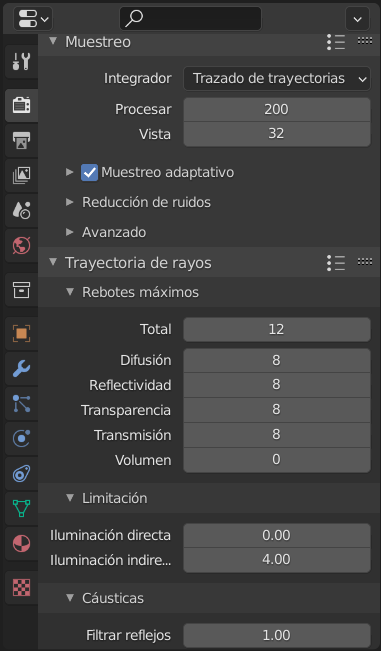The height and width of the screenshot is (651, 381).
Task: Open the Physics properties tab
Action: tap(21, 438)
